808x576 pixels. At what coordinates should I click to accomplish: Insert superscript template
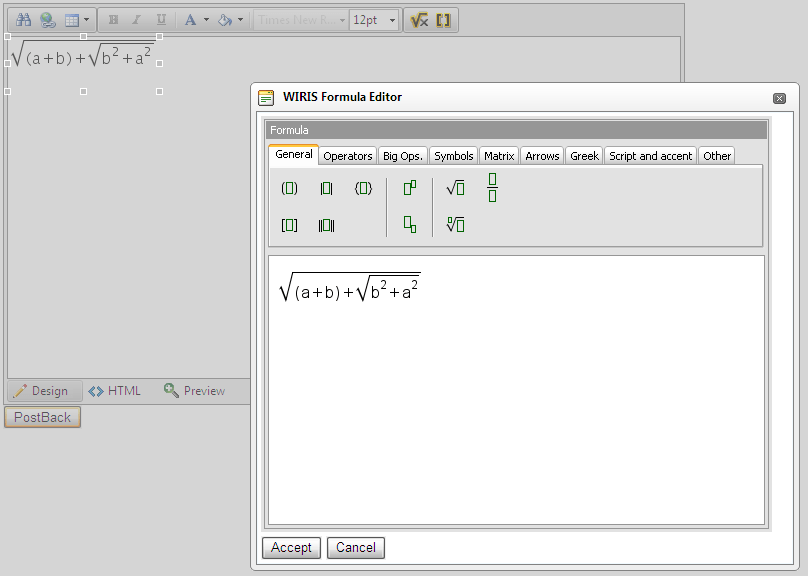[x=410, y=188]
